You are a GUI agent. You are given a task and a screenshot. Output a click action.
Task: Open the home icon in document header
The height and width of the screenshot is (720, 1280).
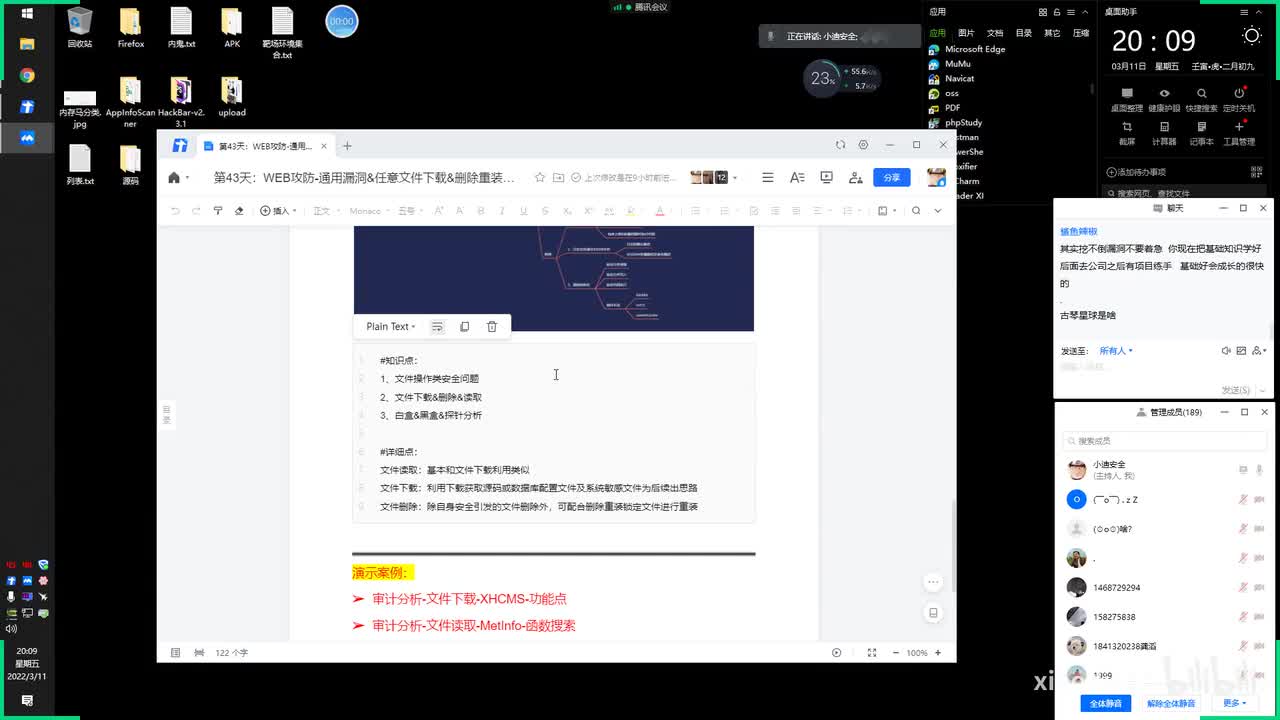click(174, 178)
